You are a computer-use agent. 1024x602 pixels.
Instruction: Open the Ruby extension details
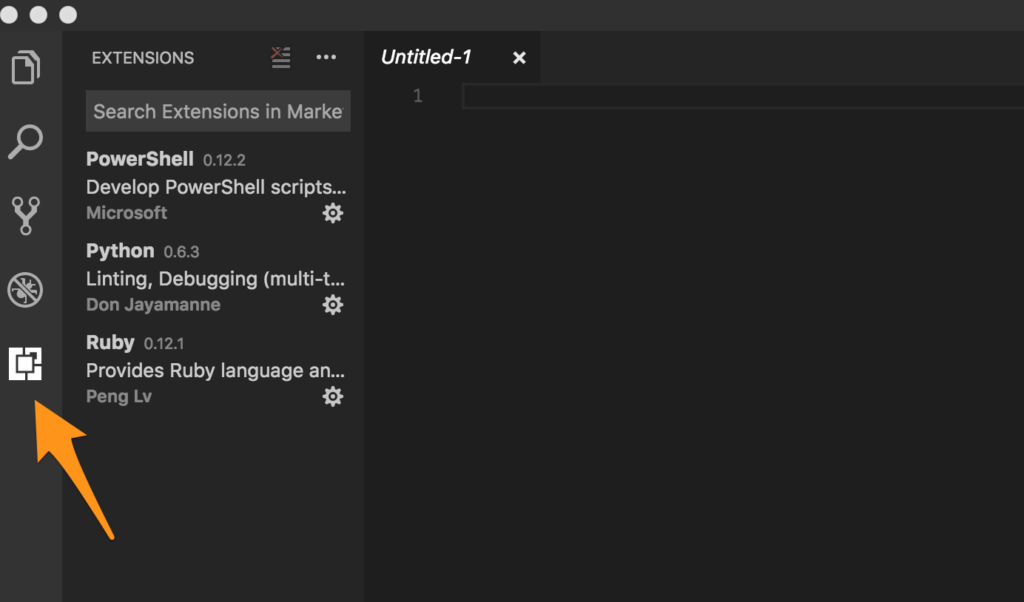(x=200, y=370)
